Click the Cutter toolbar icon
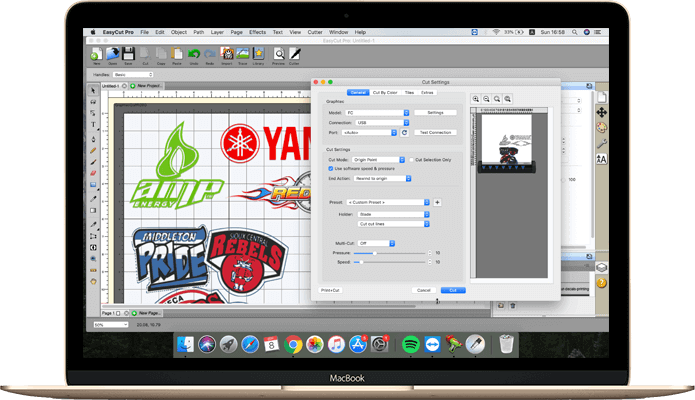The height and width of the screenshot is (400, 695). click(294, 54)
